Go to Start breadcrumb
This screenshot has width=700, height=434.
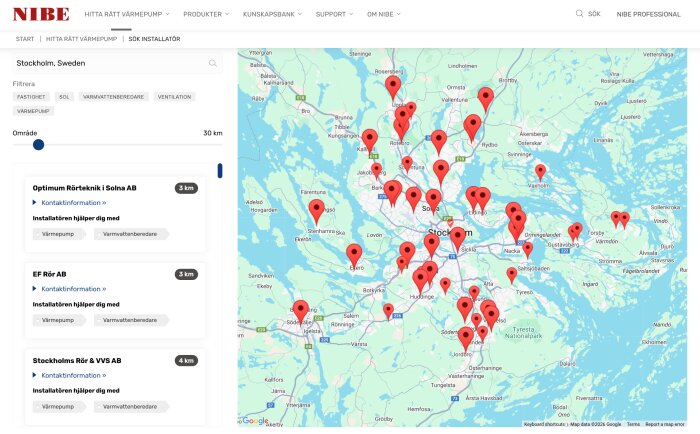coord(25,39)
